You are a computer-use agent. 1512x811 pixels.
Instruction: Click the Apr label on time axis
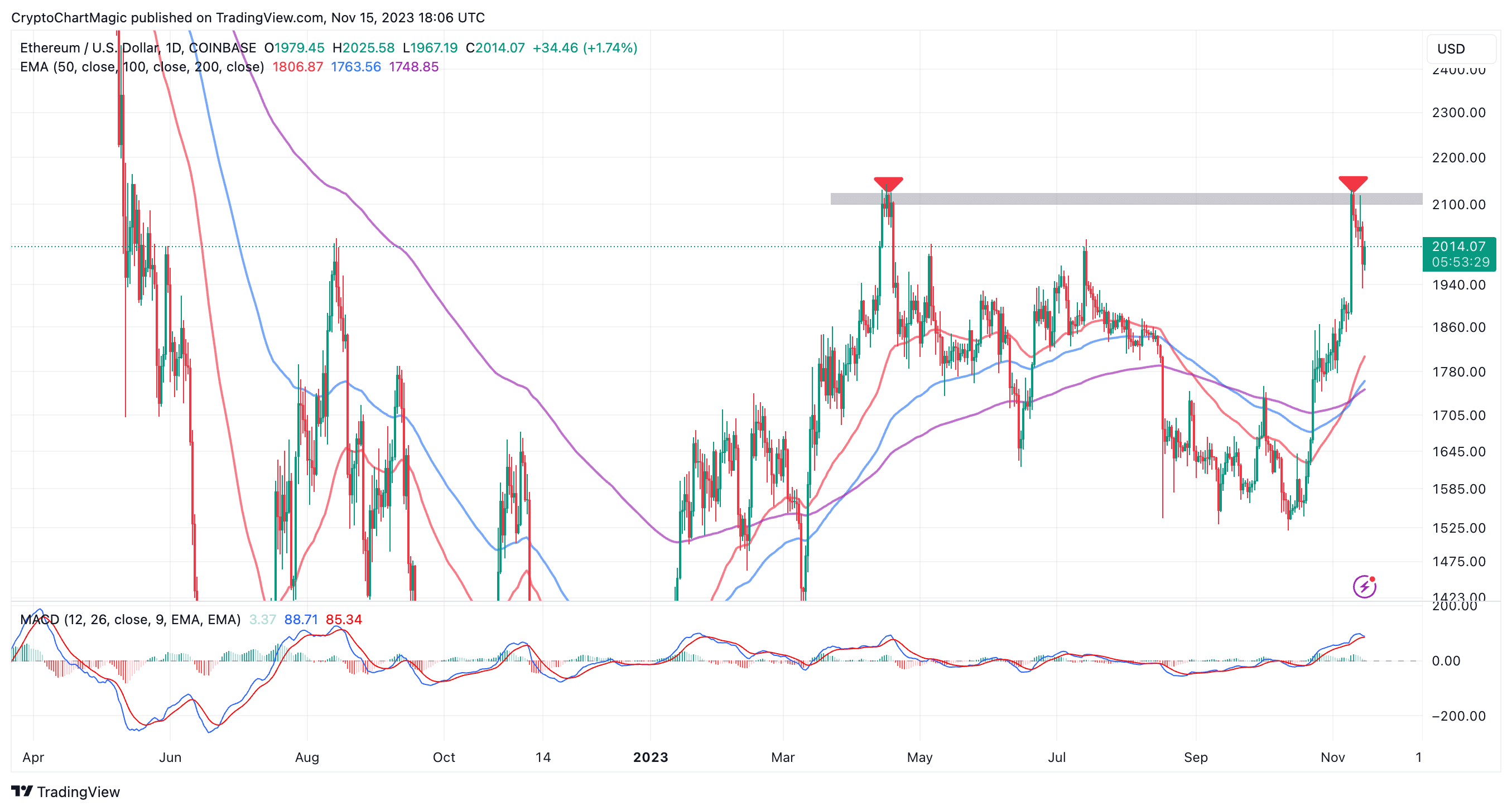pyautogui.click(x=33, y=757)
